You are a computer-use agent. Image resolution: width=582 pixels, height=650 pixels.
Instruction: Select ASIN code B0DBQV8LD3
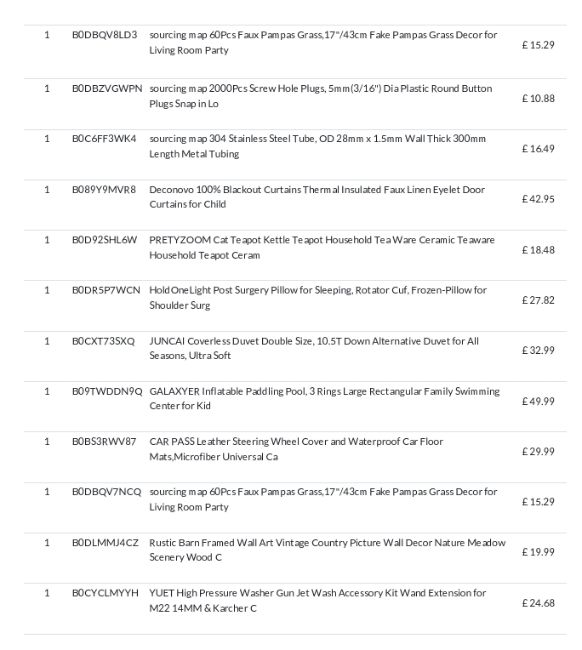(x=104, y=35)
